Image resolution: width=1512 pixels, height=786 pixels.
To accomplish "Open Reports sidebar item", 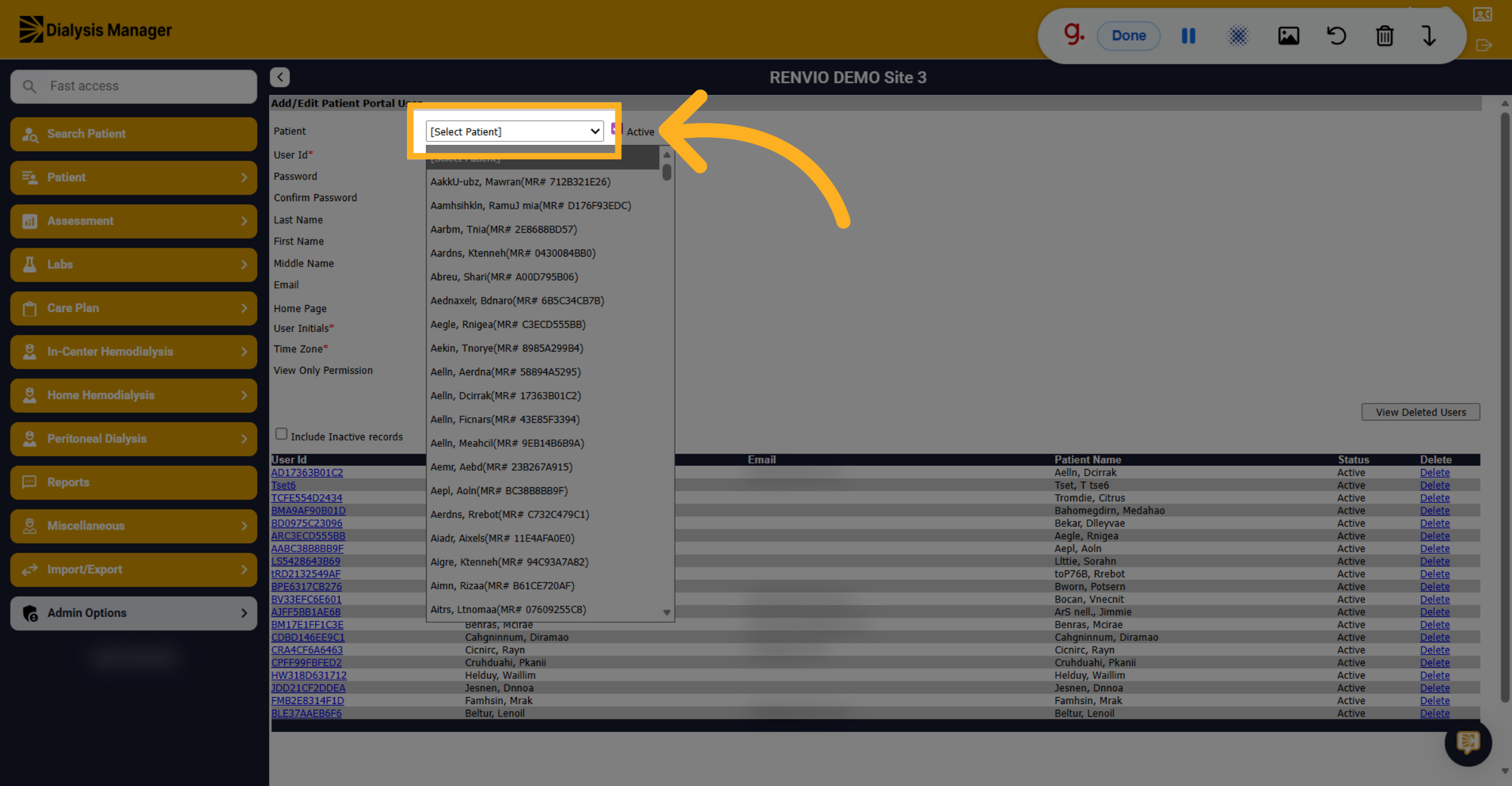I will (x=134, y=482).
